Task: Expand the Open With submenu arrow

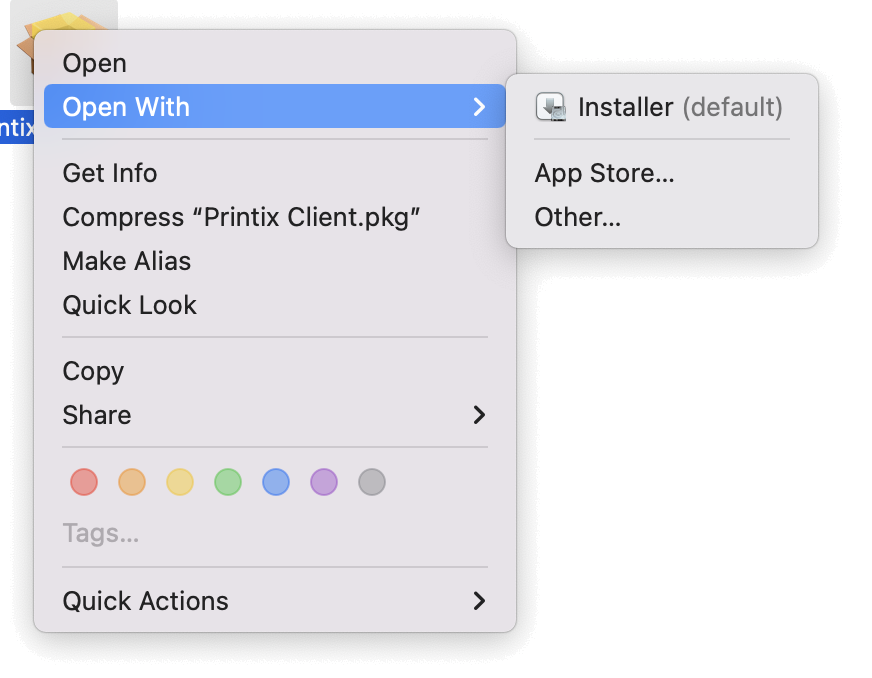Action: click(x=479, y=107)
